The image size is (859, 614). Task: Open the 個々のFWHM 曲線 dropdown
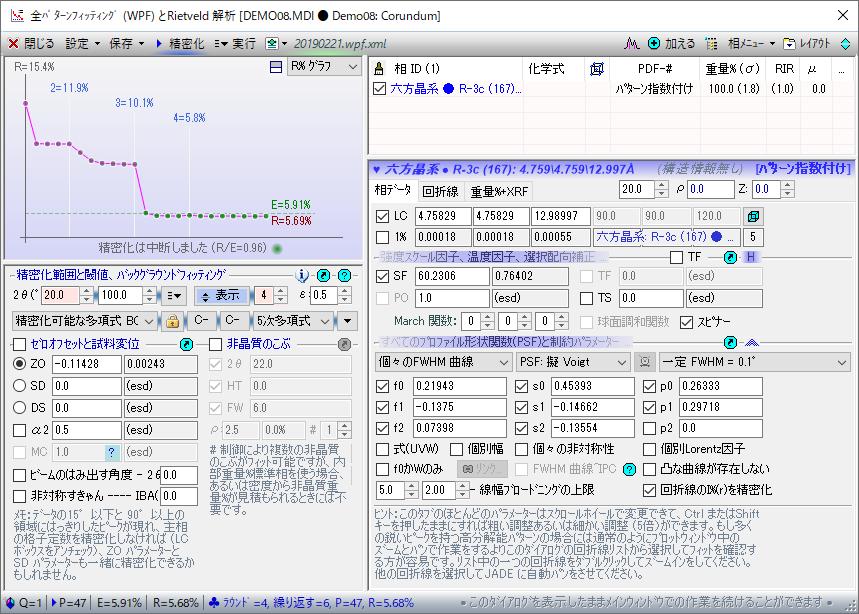(444, 362)
